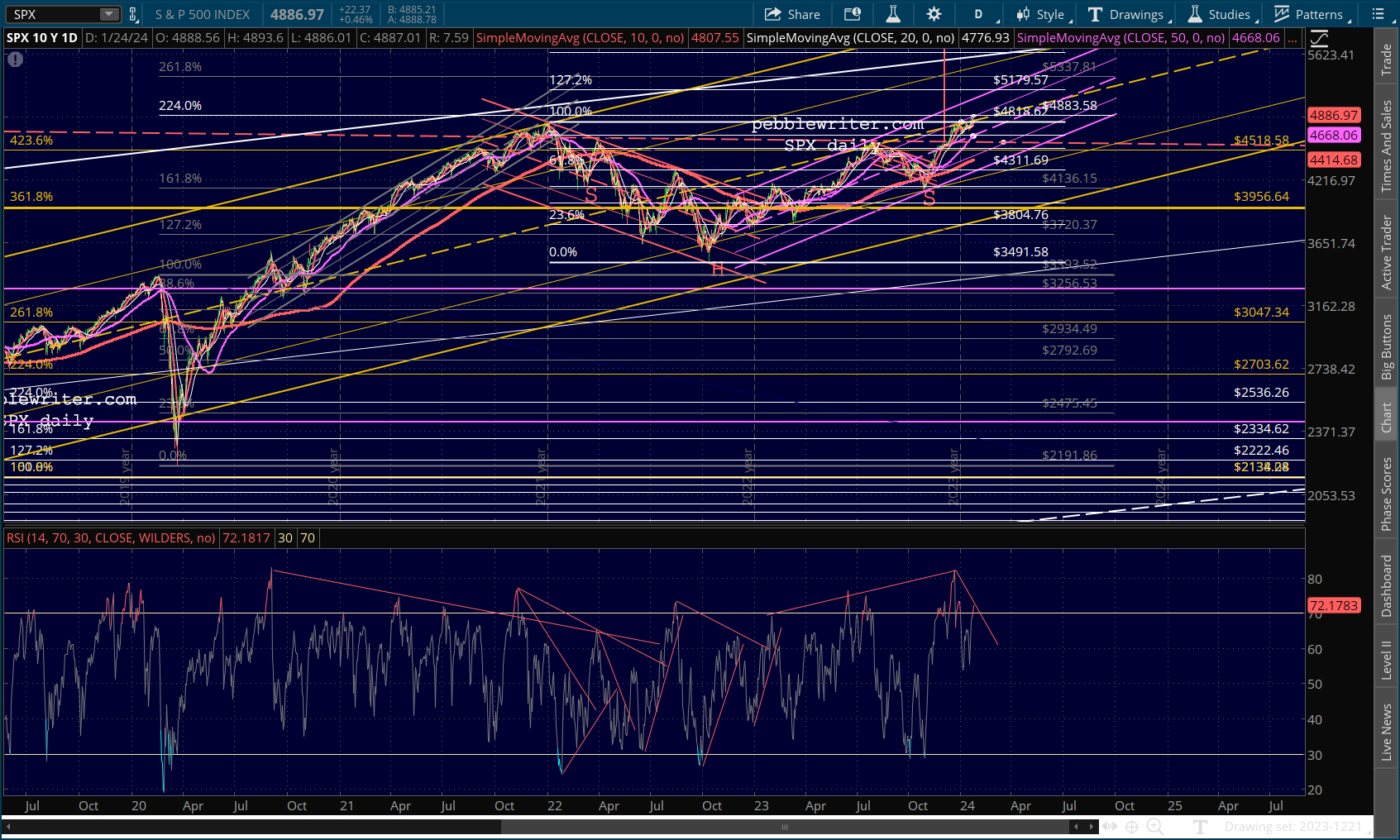Click the zoom in magnifier icon
This screenshot has height=840, width=1400.
(x=1154, y=826)
